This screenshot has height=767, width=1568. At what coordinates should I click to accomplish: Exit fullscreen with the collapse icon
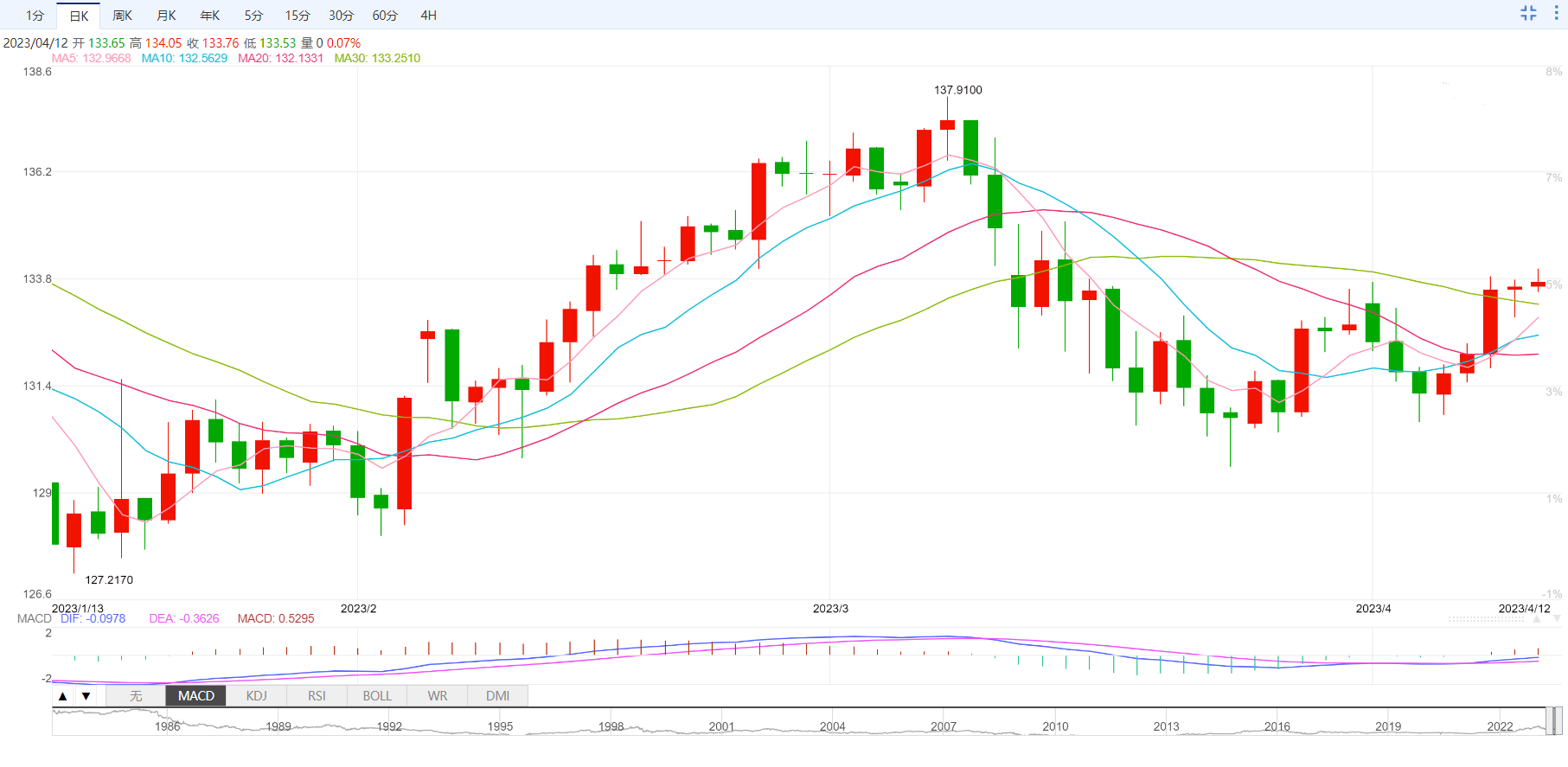tap(1528, 13)
